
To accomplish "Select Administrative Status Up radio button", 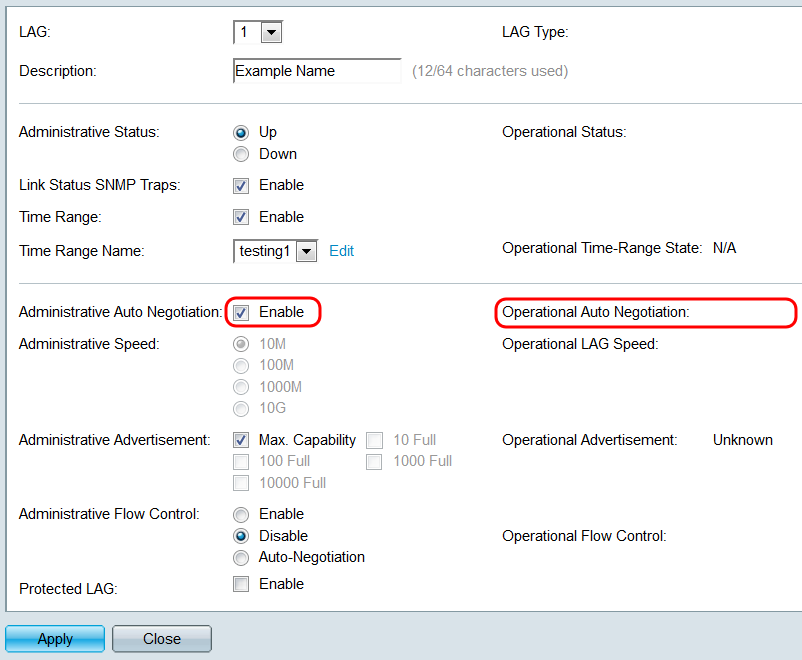I will [x=241, y=132].
